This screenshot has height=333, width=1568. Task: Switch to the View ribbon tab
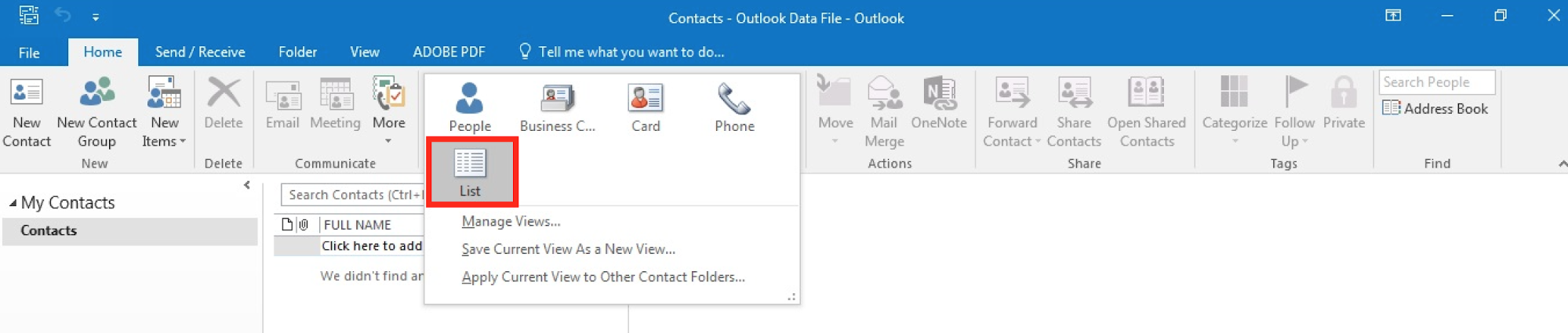(365, 52)
